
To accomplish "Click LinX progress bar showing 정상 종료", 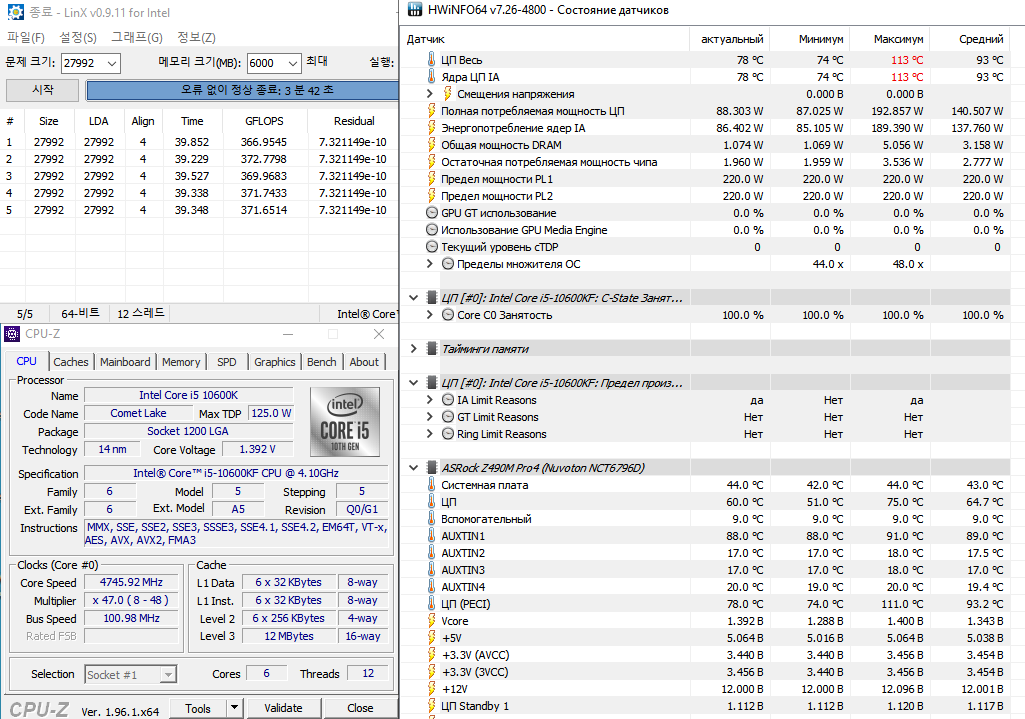I will pyautogui.click(x=243, y=90).
